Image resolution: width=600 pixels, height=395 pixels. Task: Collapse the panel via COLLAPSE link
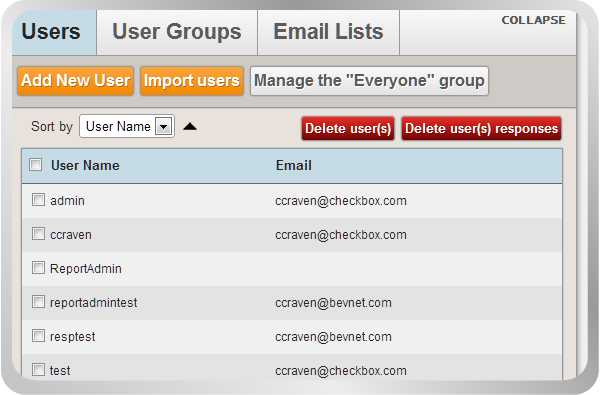pos(533,20)
